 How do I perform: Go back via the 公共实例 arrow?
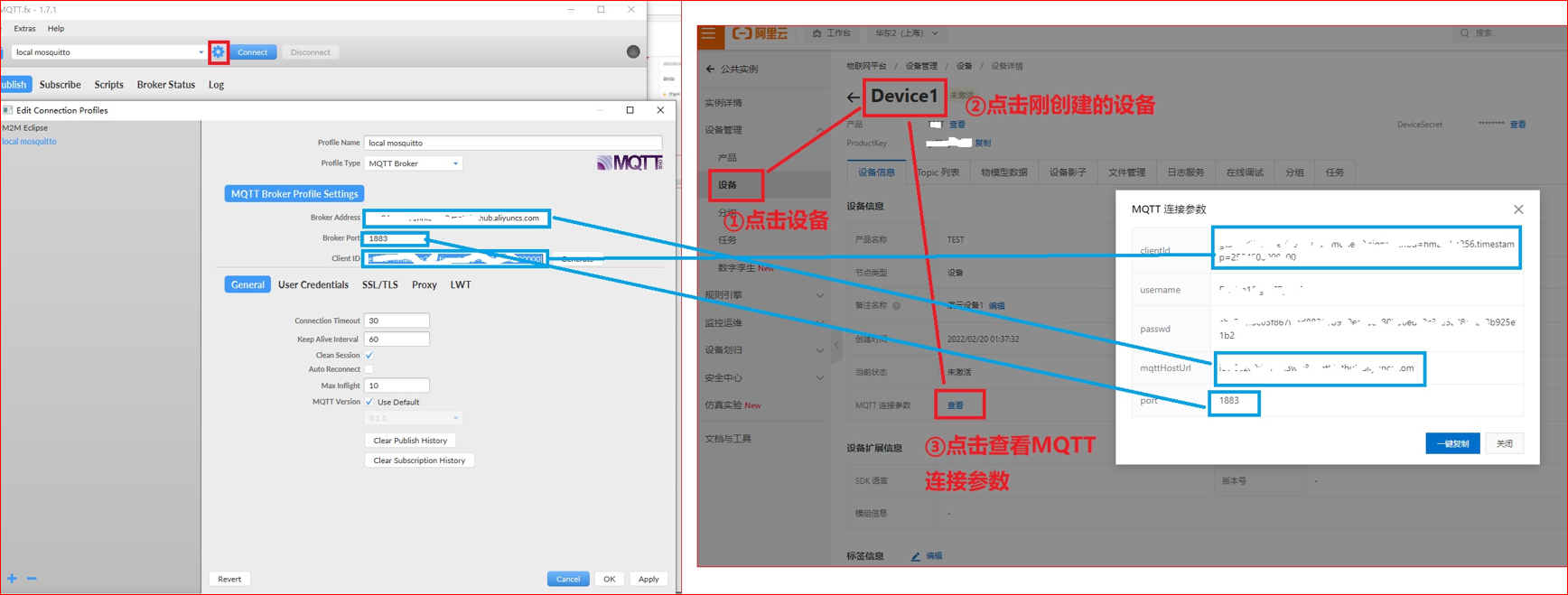tap(711, 69)
